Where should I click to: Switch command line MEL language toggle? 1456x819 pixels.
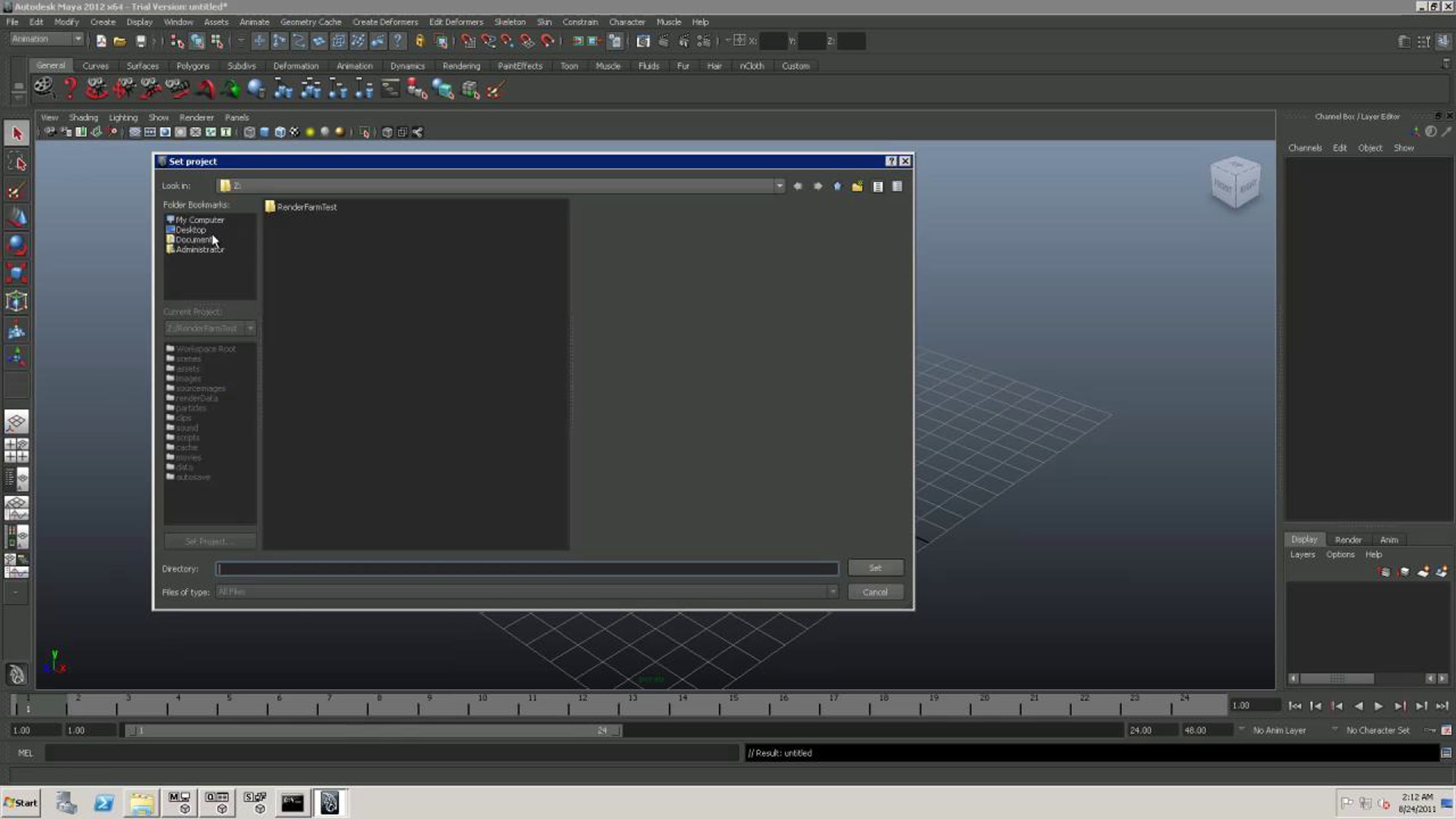point(25,753)
